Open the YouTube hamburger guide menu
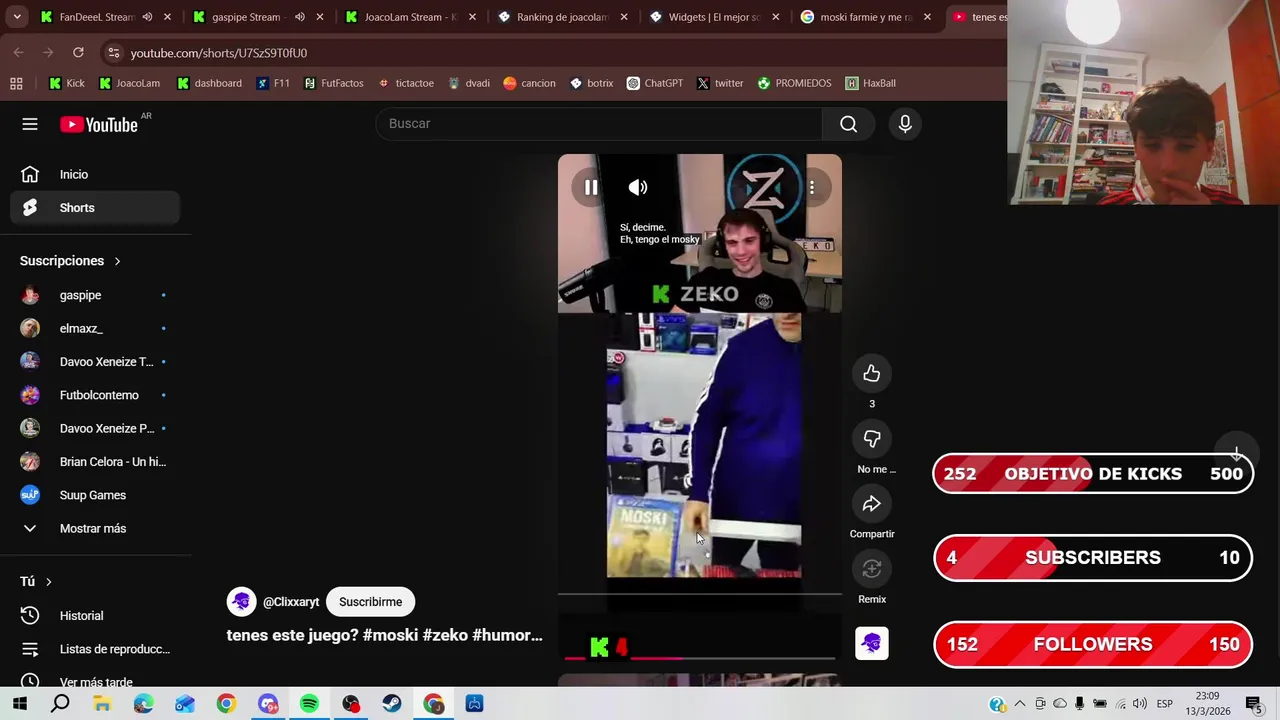1280x720 pixels. (30, 124)
